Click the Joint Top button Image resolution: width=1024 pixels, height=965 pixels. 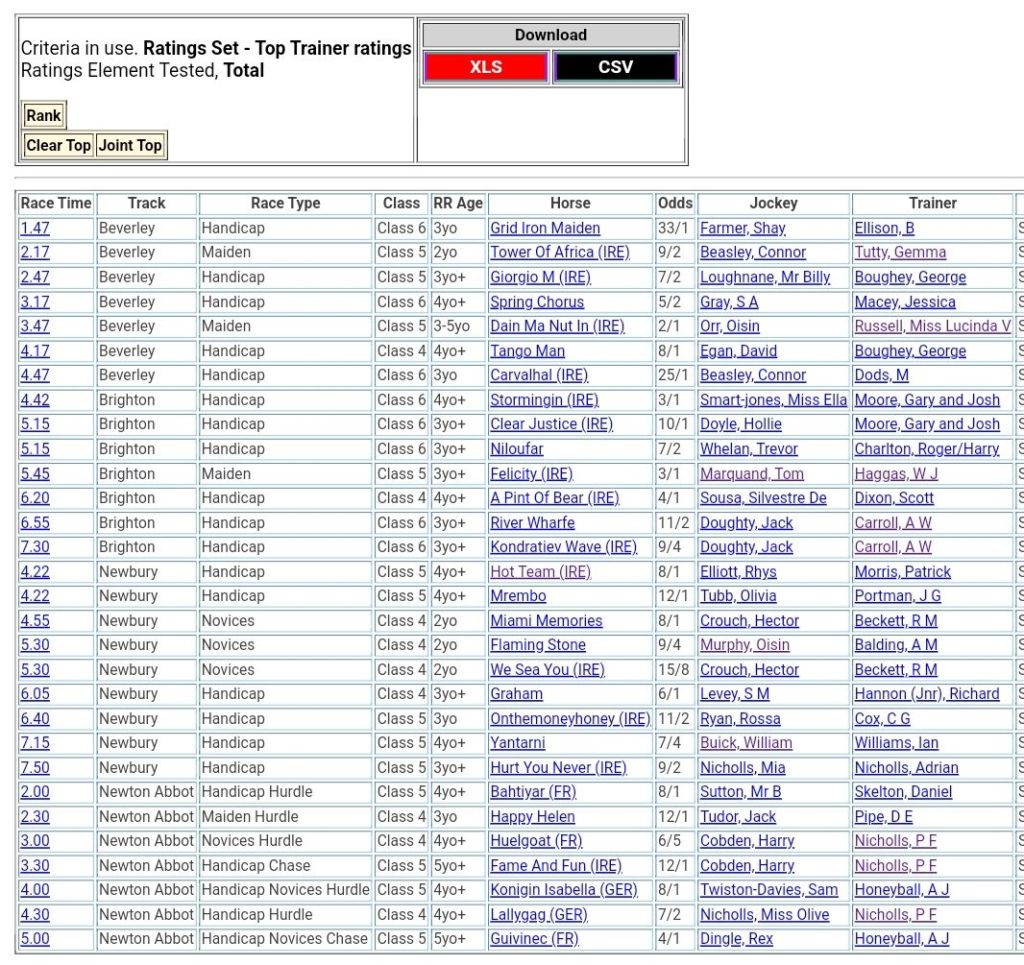pos(130,145)
